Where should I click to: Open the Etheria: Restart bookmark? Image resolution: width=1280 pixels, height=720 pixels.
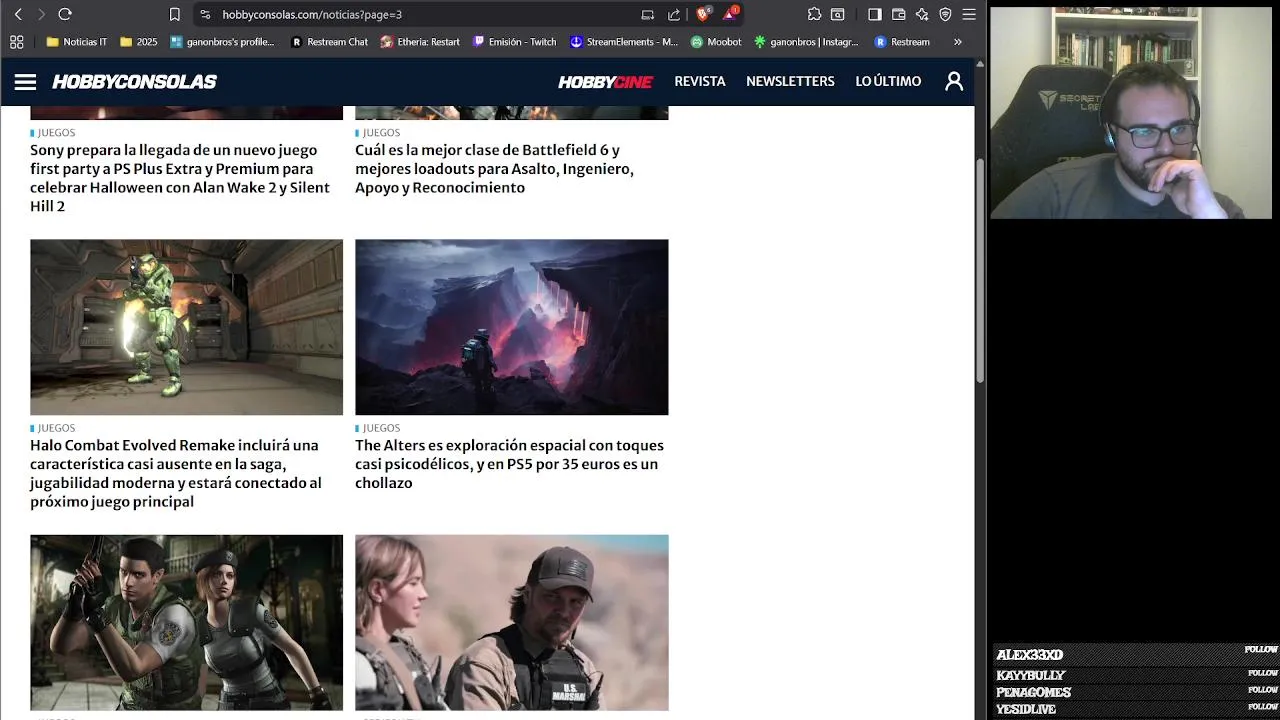click(420, 42)
